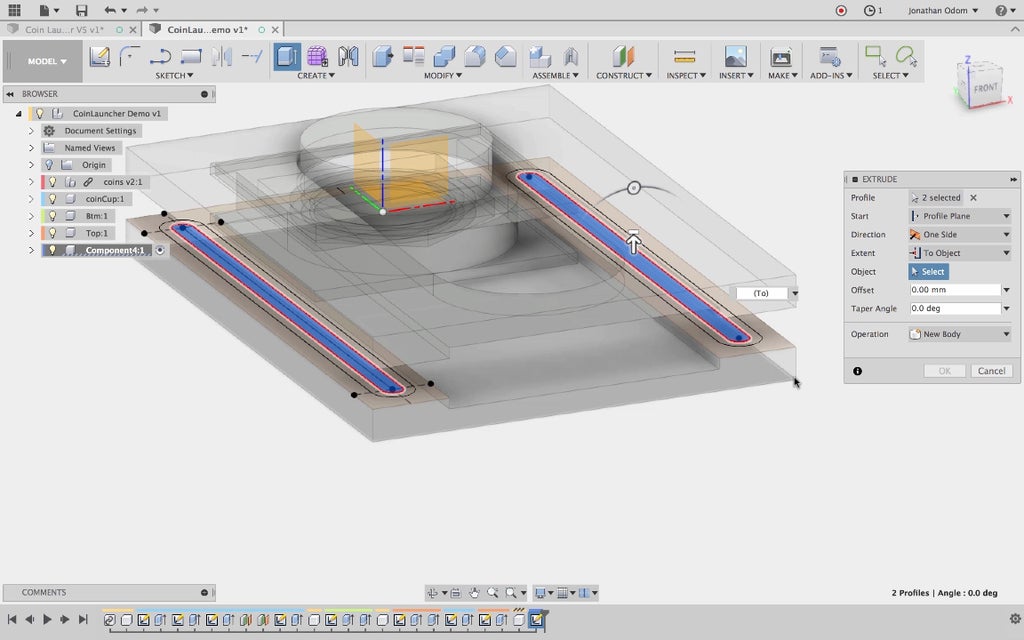Switch to the Coin Launcher V5 document tab

coord(64,30)
